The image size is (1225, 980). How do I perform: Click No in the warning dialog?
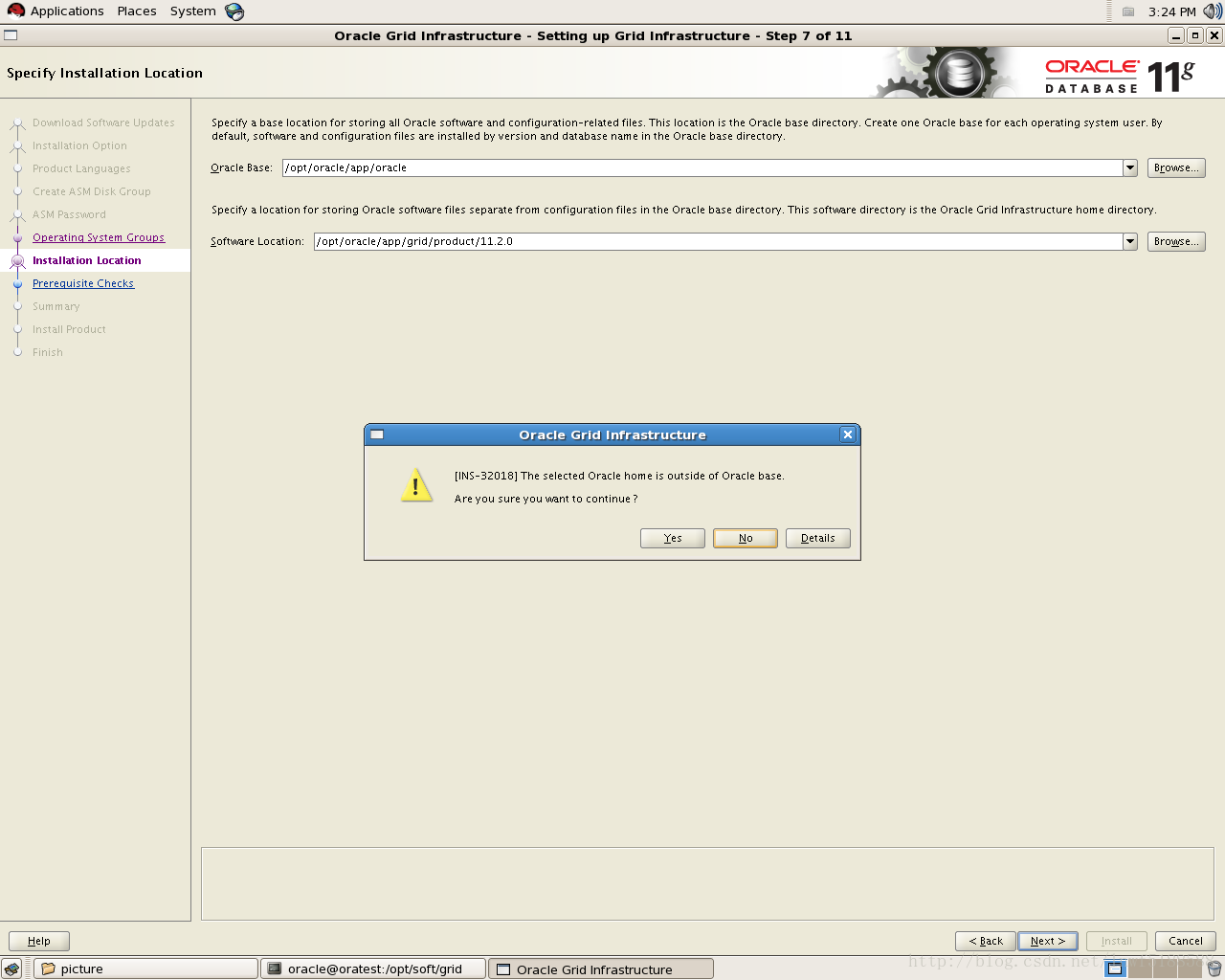pyautogui.click(x=745, y=538)
